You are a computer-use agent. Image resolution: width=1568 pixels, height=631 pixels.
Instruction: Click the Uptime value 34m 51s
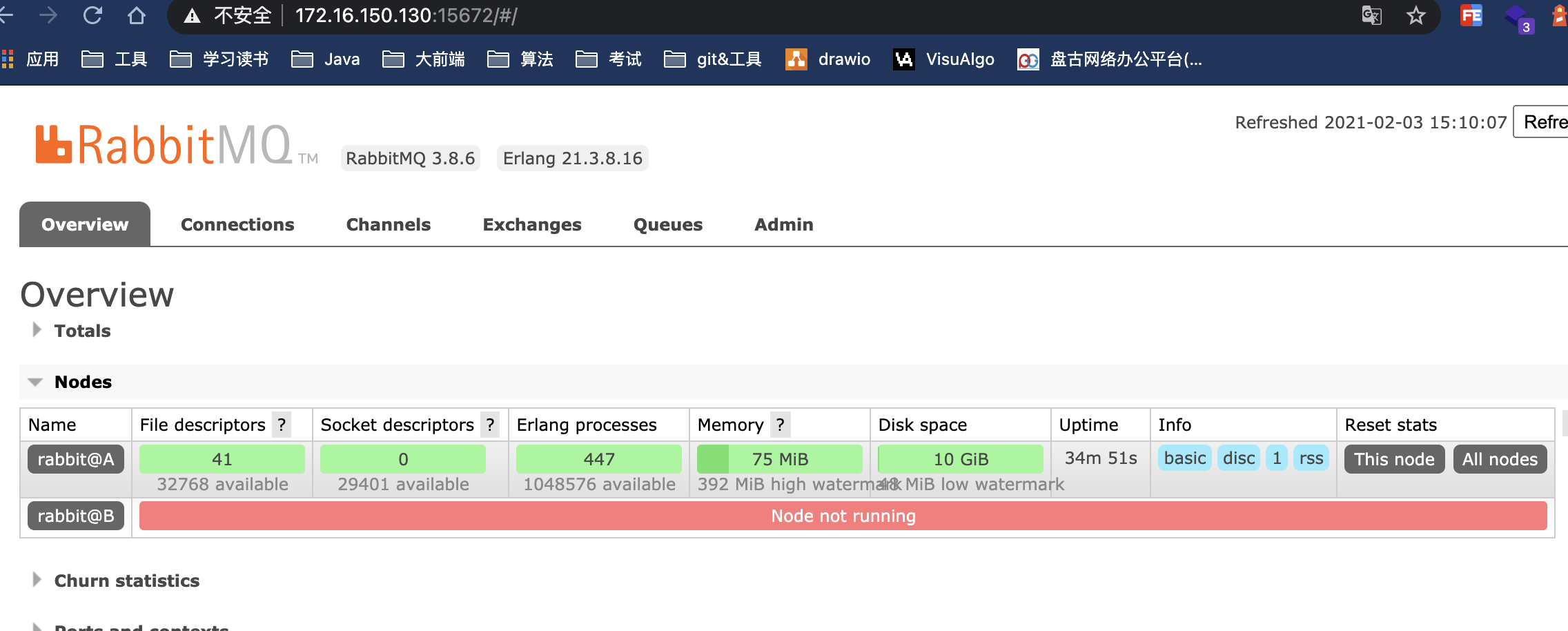click(x=1101, y=458)
